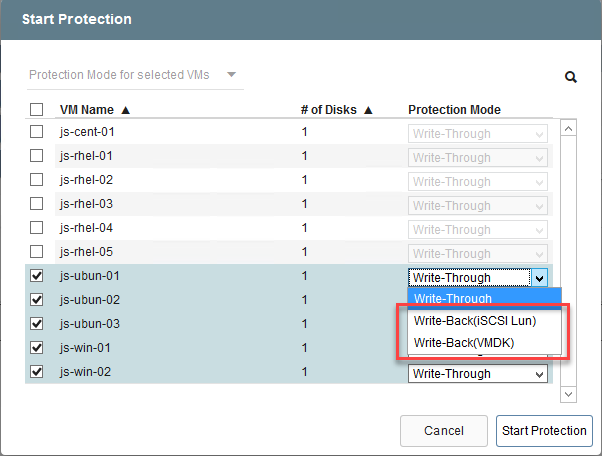
Task: Click the Start Protection button
Action: (x=544, y=431)
